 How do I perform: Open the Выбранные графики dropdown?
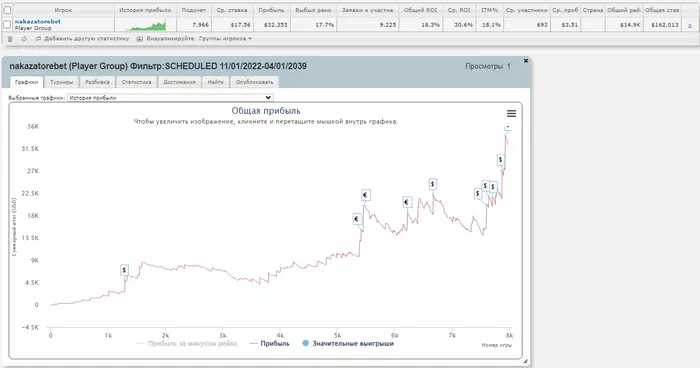point(170,97)
